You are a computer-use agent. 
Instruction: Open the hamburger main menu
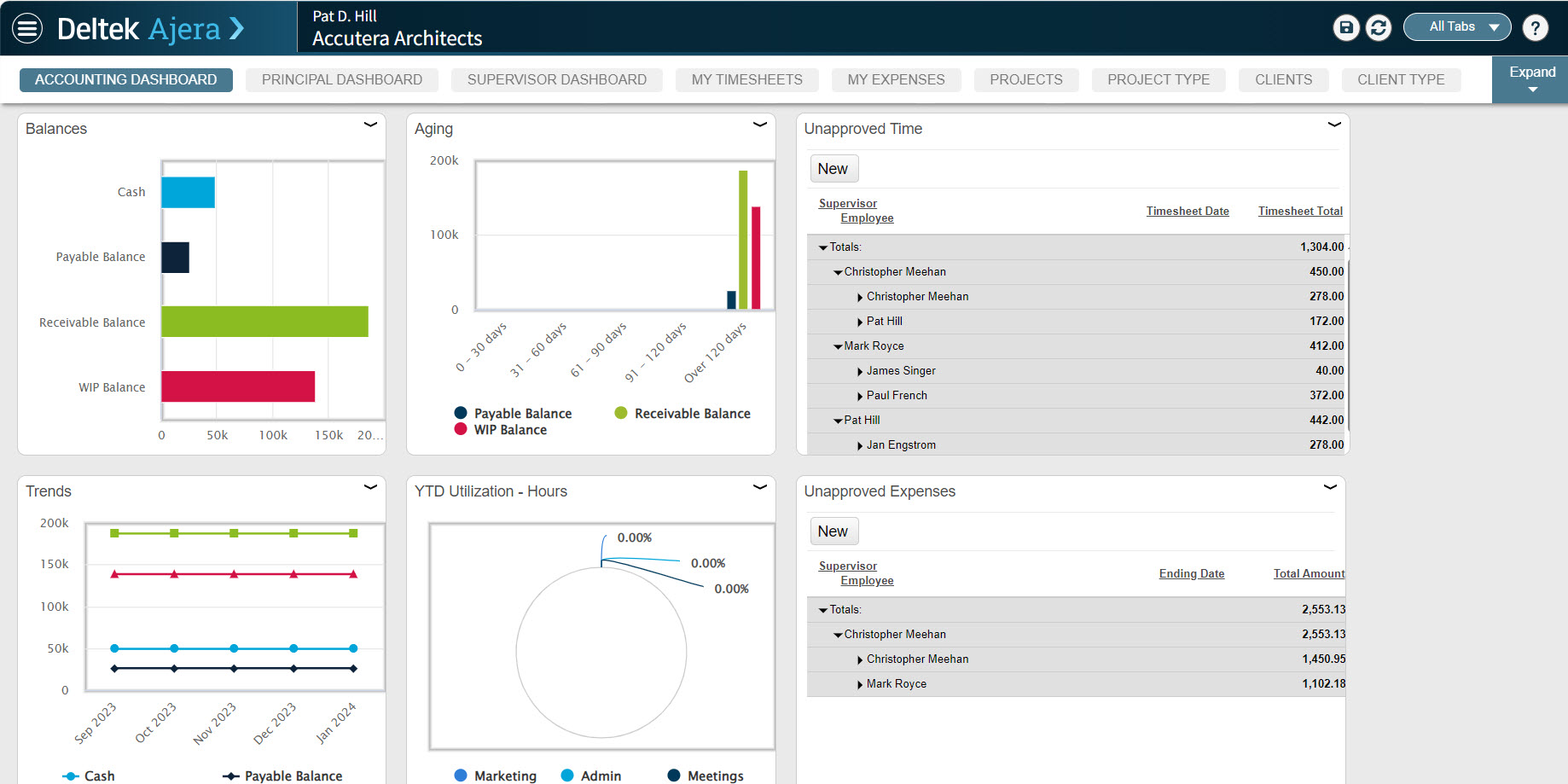(27, 28)
